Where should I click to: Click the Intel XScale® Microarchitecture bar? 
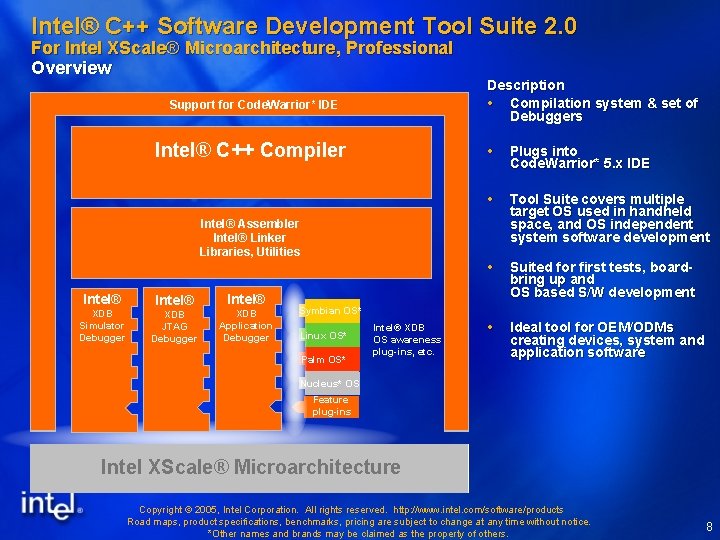(x=249, y=467)
